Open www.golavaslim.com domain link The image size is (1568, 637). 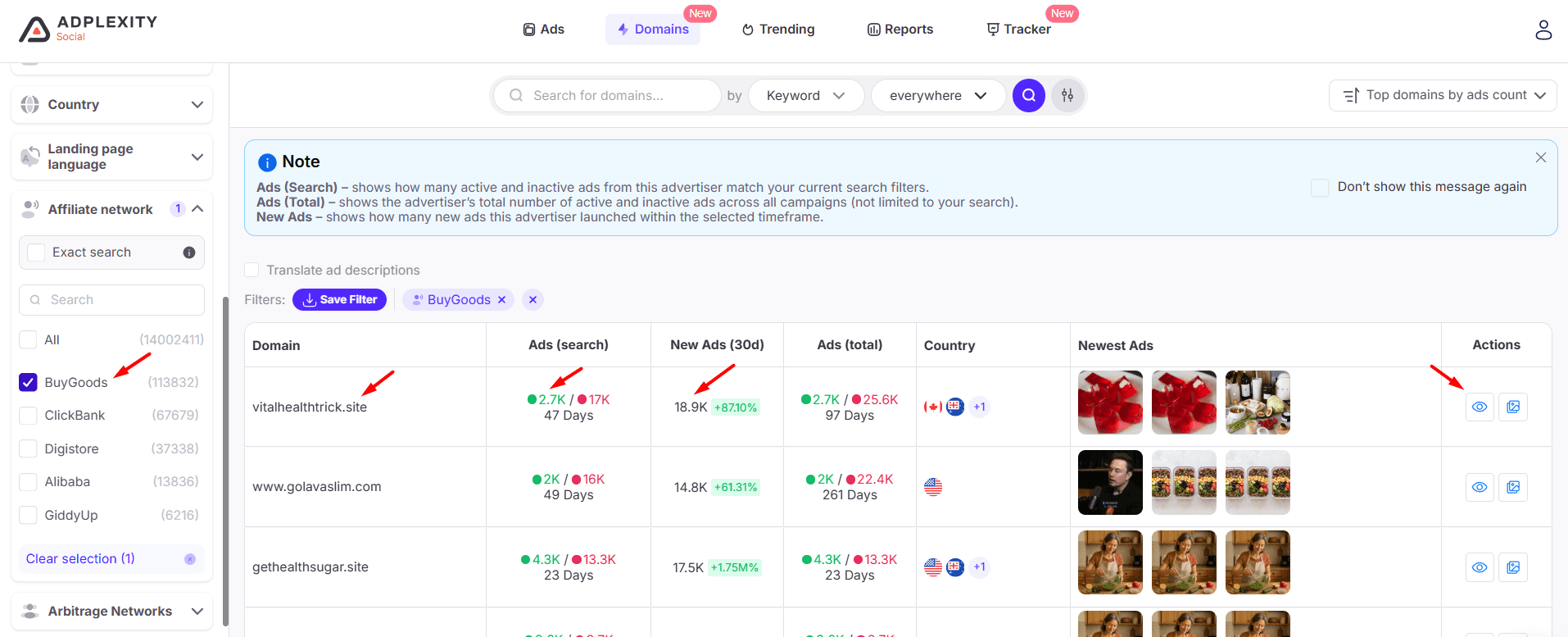point(317,487)
